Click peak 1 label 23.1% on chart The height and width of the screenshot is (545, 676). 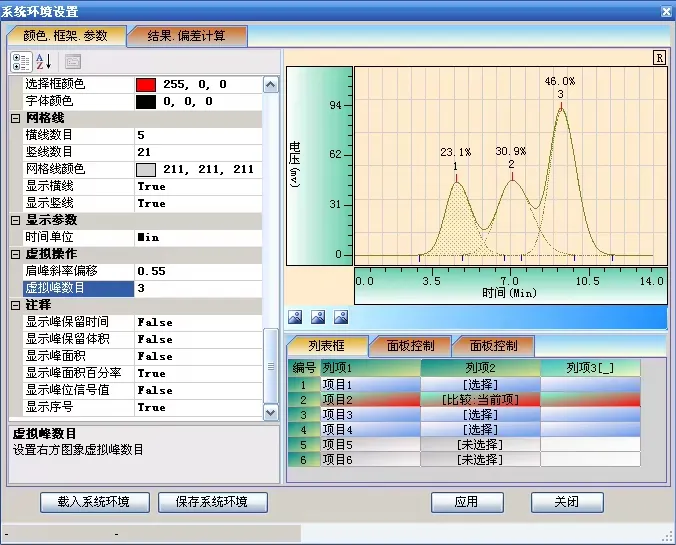tap(456, 153)
